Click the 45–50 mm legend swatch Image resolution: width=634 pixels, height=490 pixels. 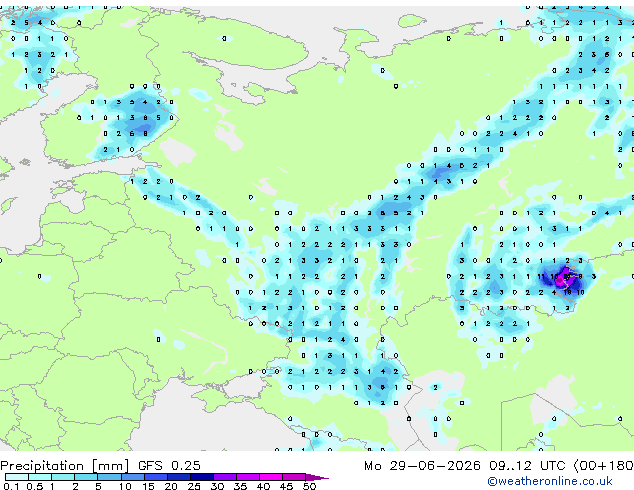point(294,477)
